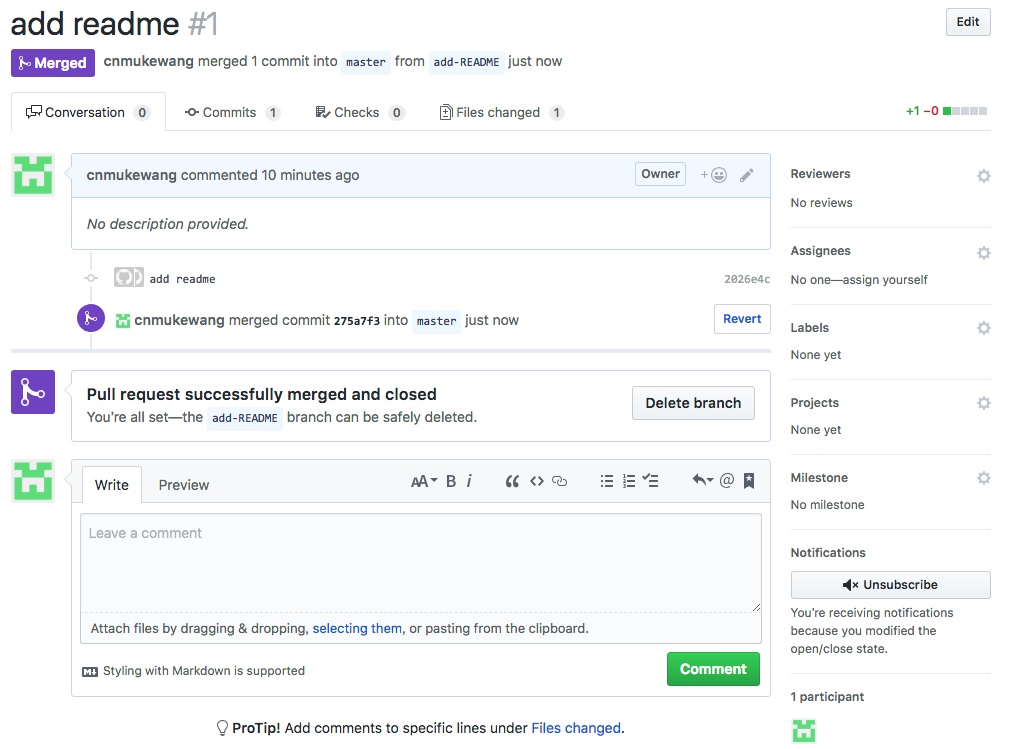
Task: Switch to the Files changed tab
Action: [501, 112]
